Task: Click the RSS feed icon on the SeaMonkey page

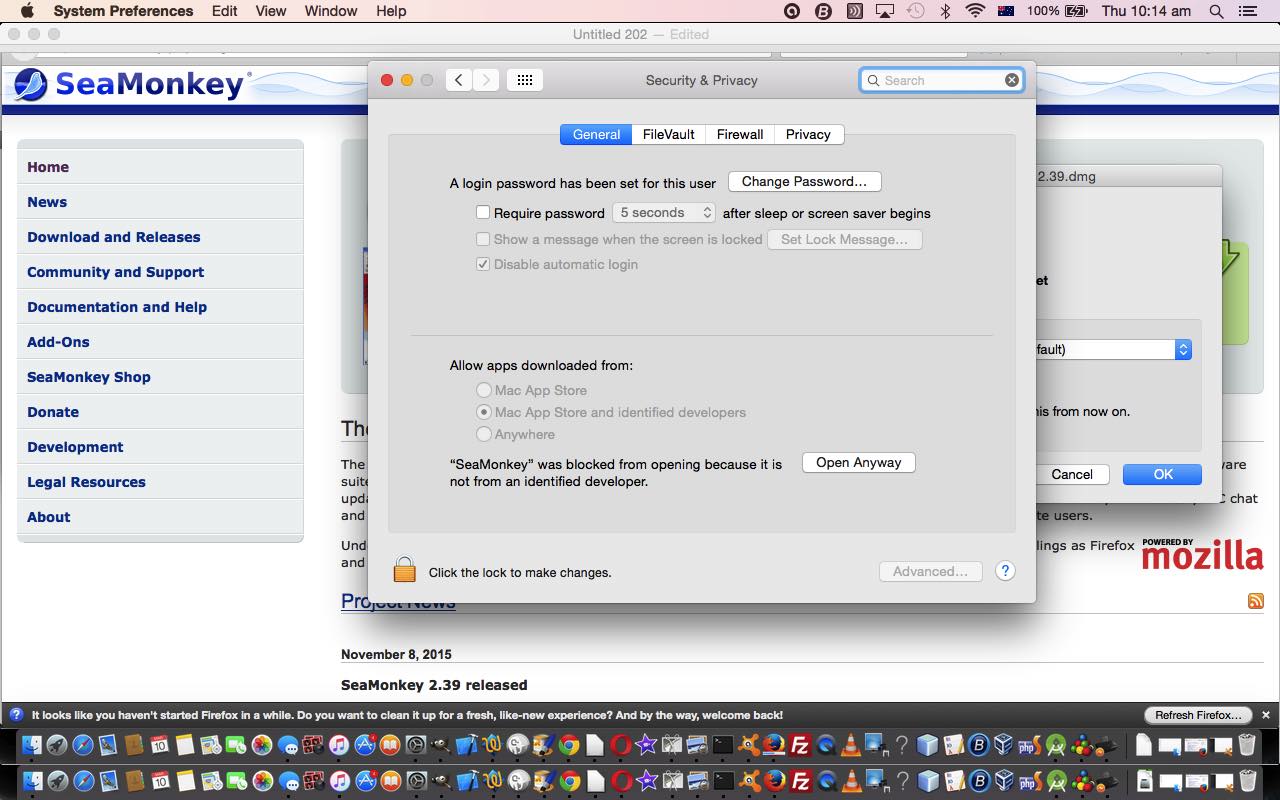Action: tap(1256, 600)
